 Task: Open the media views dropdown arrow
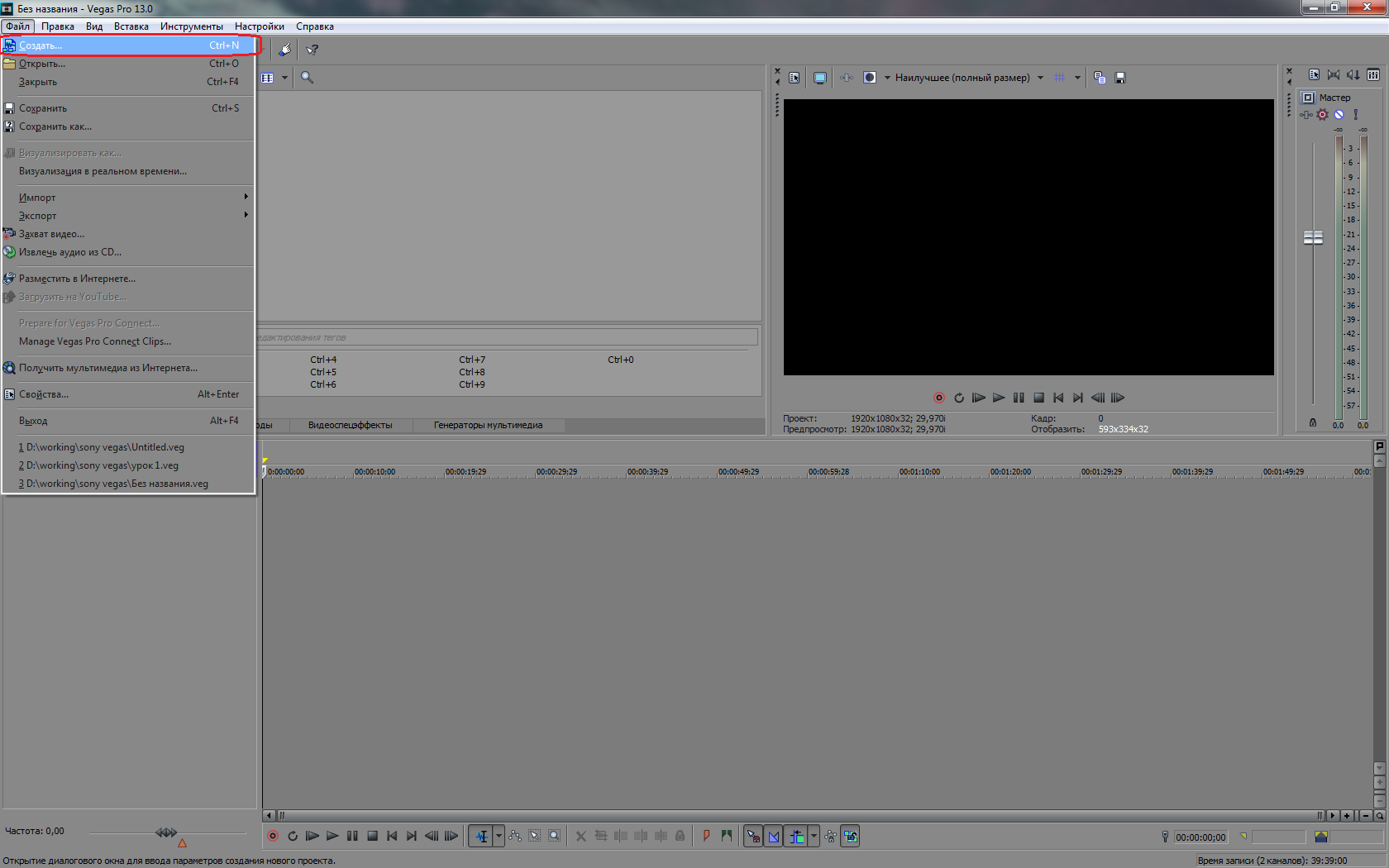coord(284,78)
